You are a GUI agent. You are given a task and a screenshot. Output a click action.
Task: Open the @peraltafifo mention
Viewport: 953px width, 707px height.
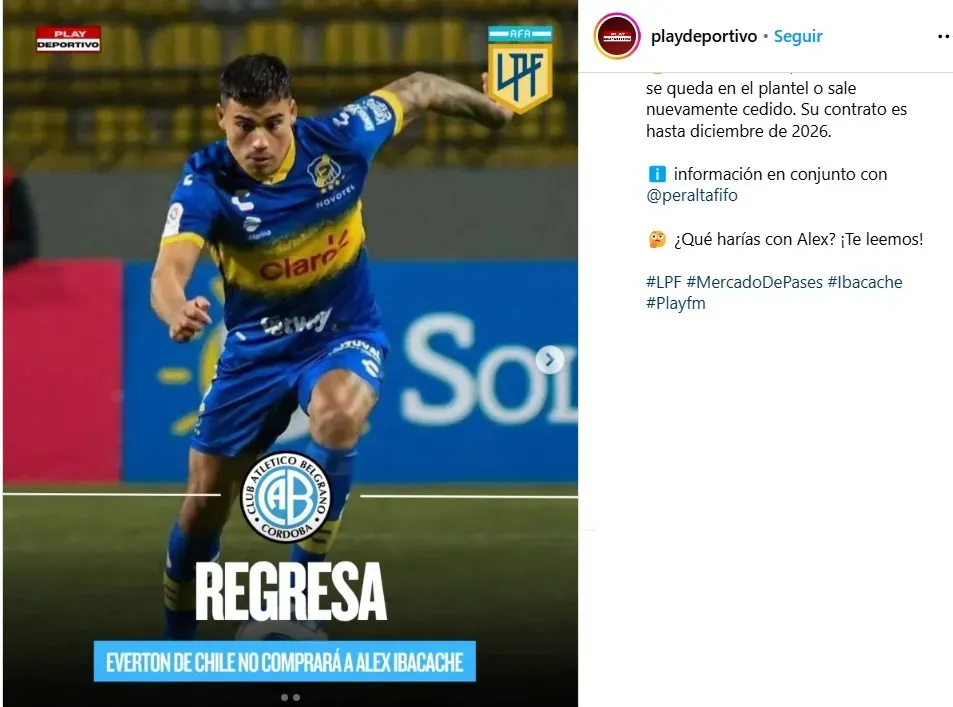[x=692, y=195]
